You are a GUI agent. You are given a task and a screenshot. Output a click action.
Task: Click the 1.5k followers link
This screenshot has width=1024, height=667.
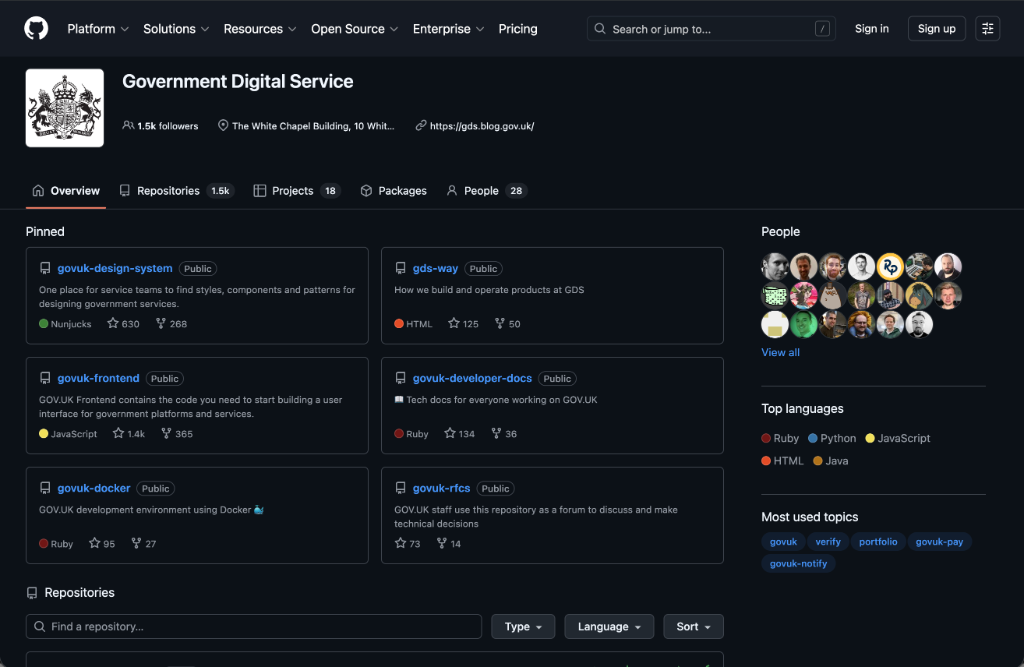click(x=161, y=126)
